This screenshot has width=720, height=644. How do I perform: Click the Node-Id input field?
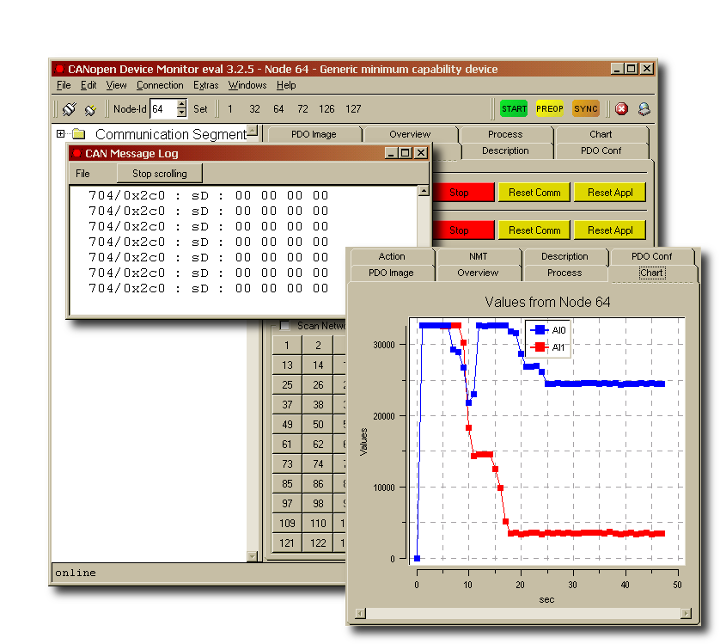pyautogui.click(x=163, y=109)
